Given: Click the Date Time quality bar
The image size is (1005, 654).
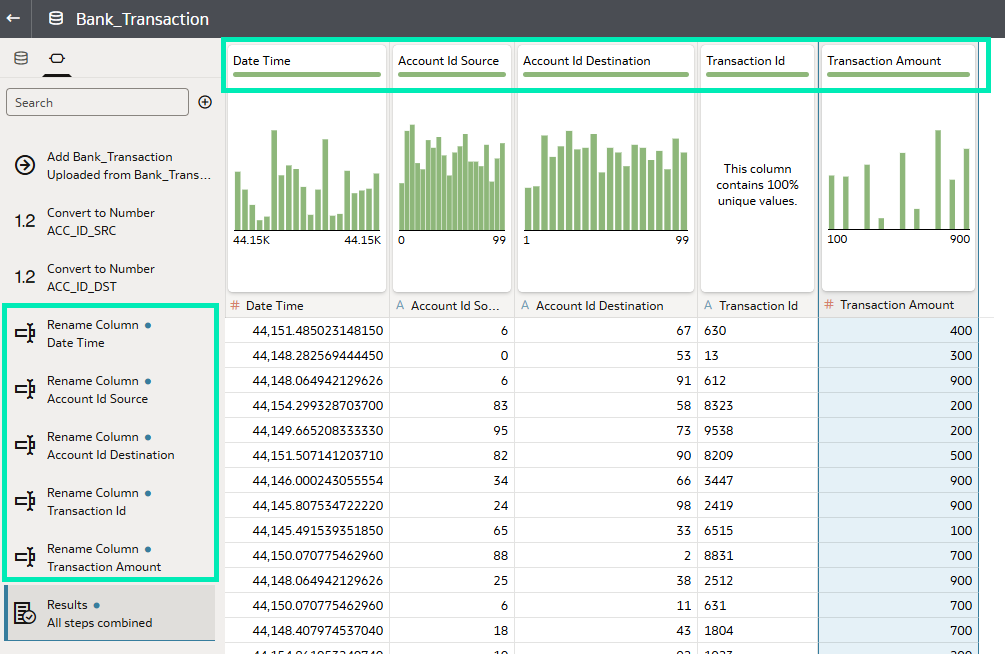Looking at the screenshot, I should tap(306, 74).
